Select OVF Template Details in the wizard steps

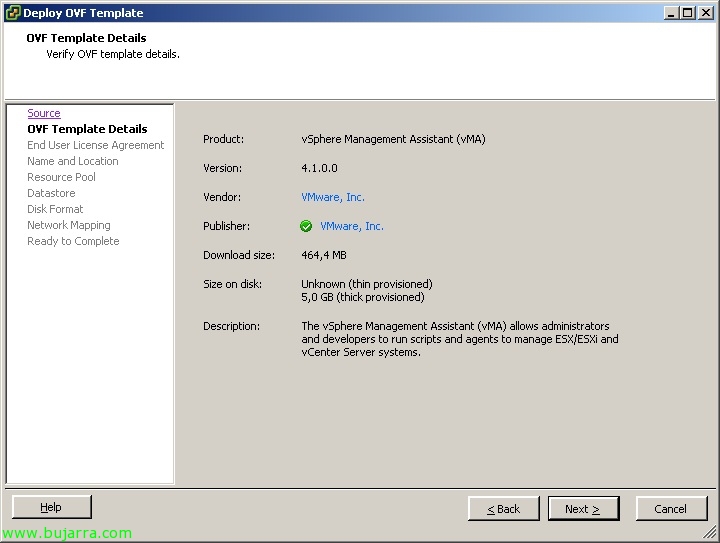tap(87, 129)
